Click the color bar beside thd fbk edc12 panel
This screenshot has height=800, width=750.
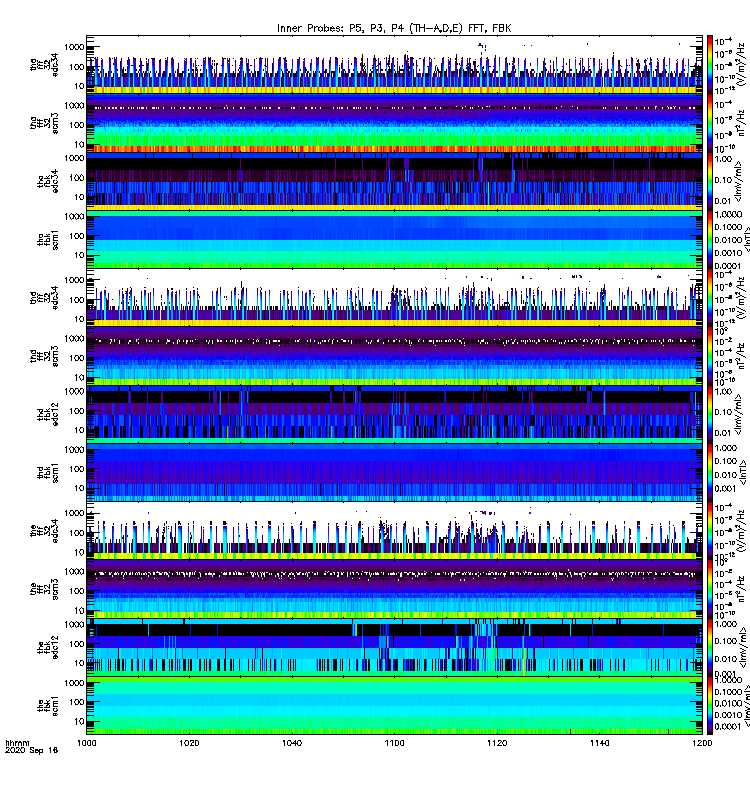710,414
